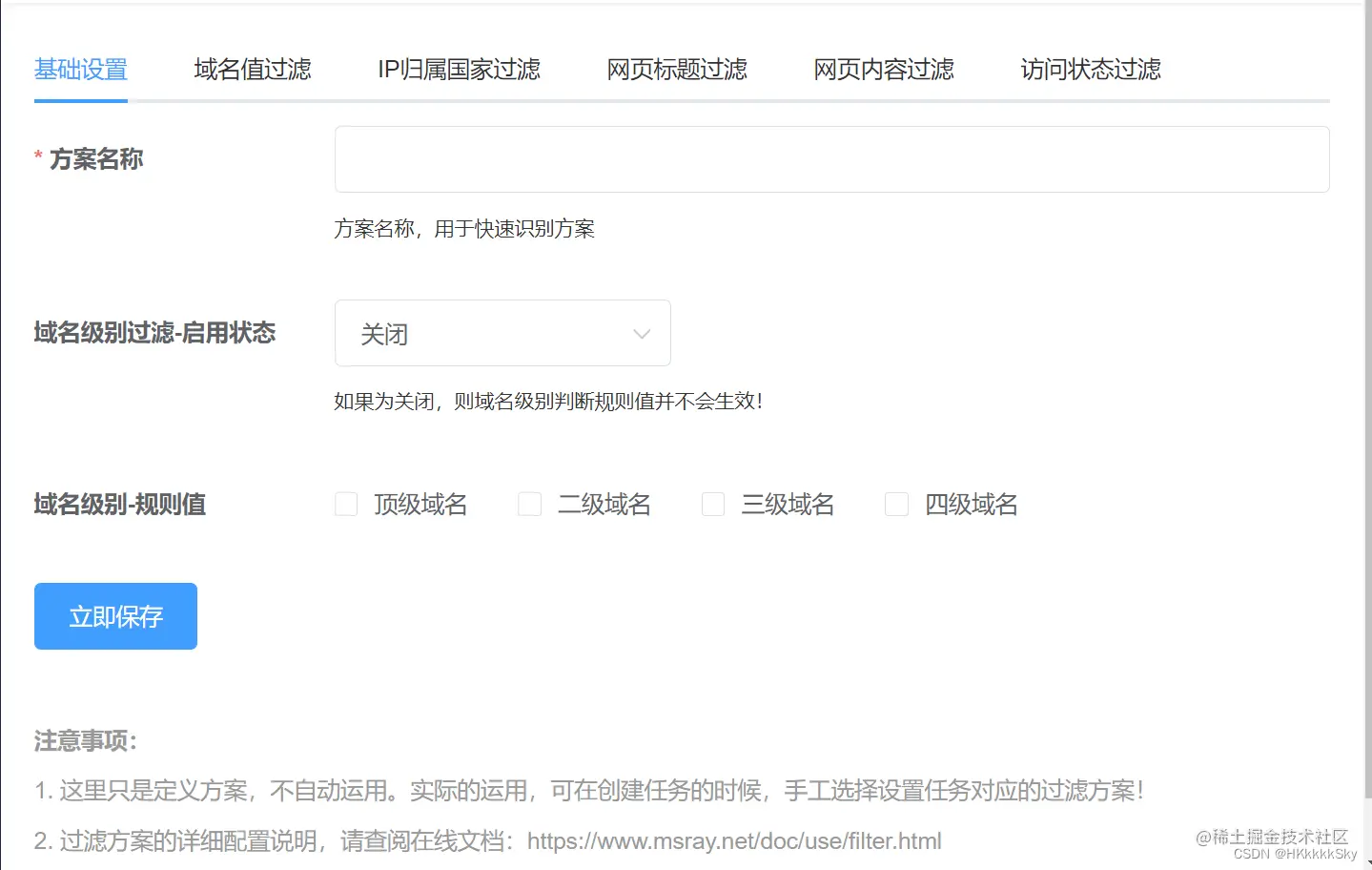Viewport: 1372px width, 870px height.
Task: Expand the dropdown currently showing 关闭
Action: pyautogui.click(x=502, y=333)
